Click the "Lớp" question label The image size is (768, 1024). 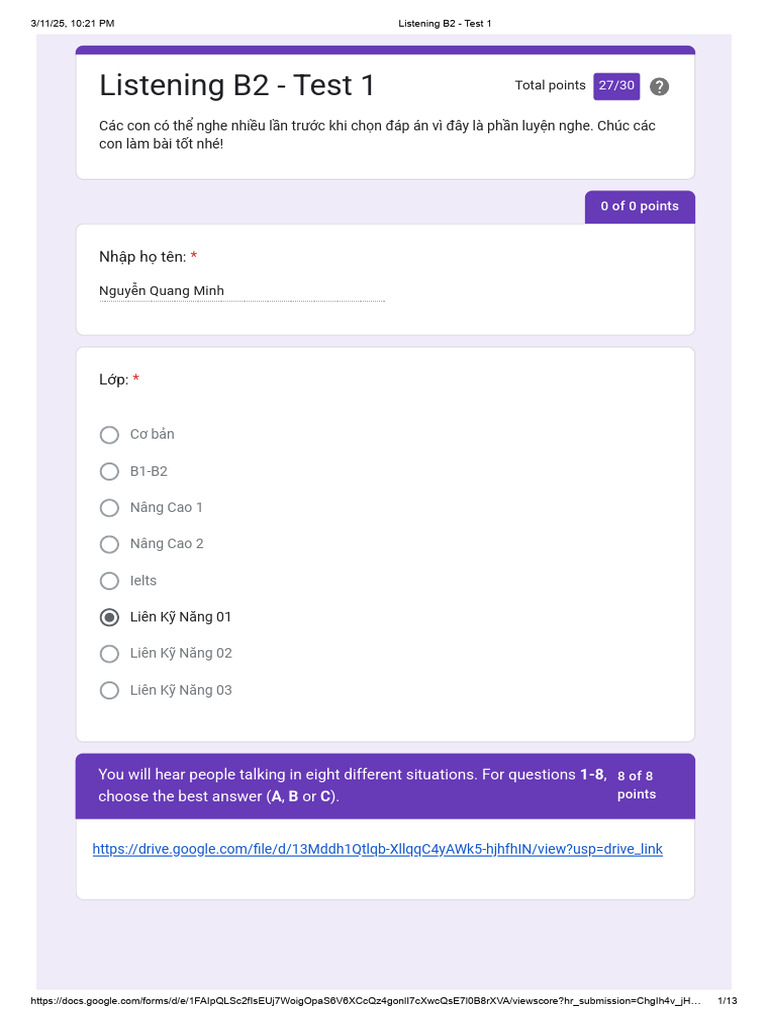click(113, 380)
